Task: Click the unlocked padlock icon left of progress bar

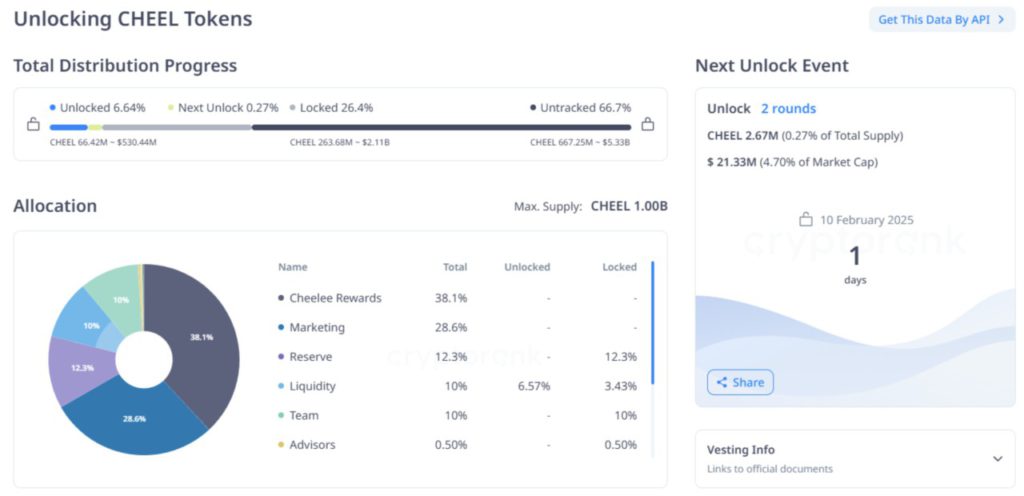Action: pyautogui.click(x=33, y=125)
